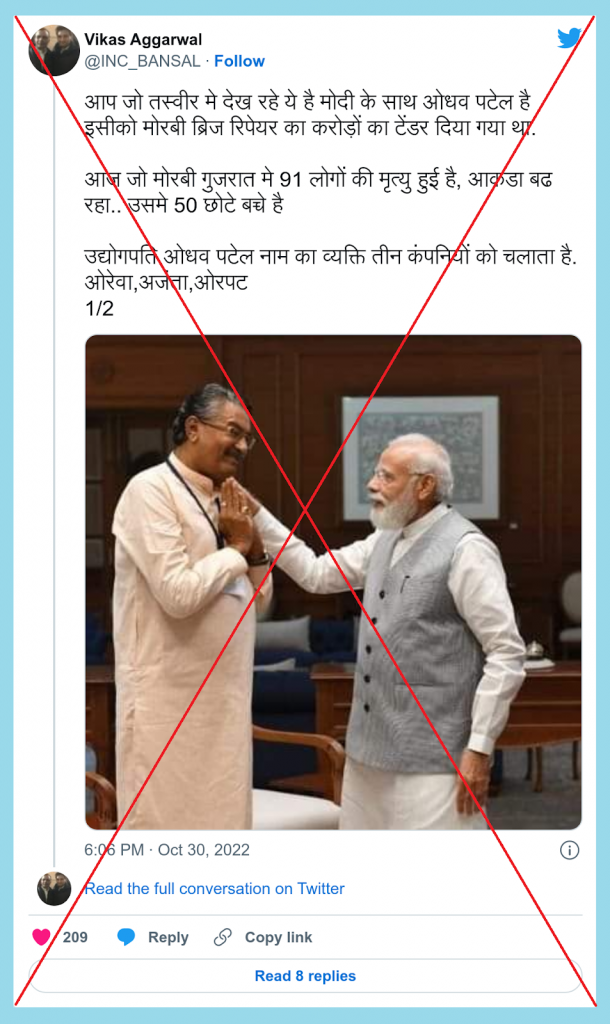The height and width of the screenshot is (1024, 610).
Task: Open the tweet info circle icon
Action: 570,850
